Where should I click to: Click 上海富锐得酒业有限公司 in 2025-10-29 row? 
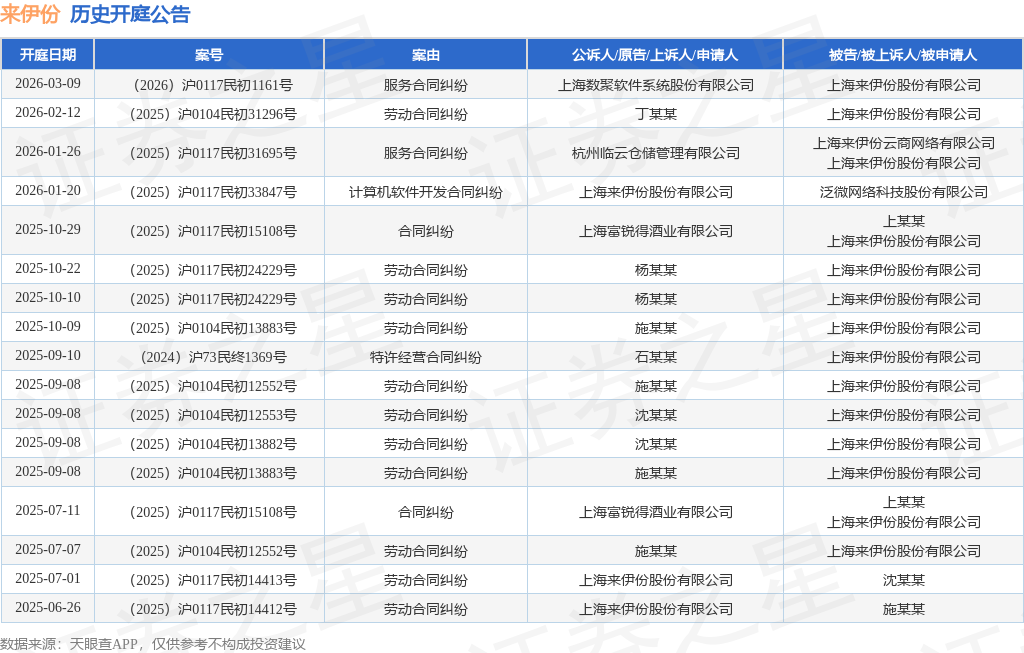click(656, 231)
